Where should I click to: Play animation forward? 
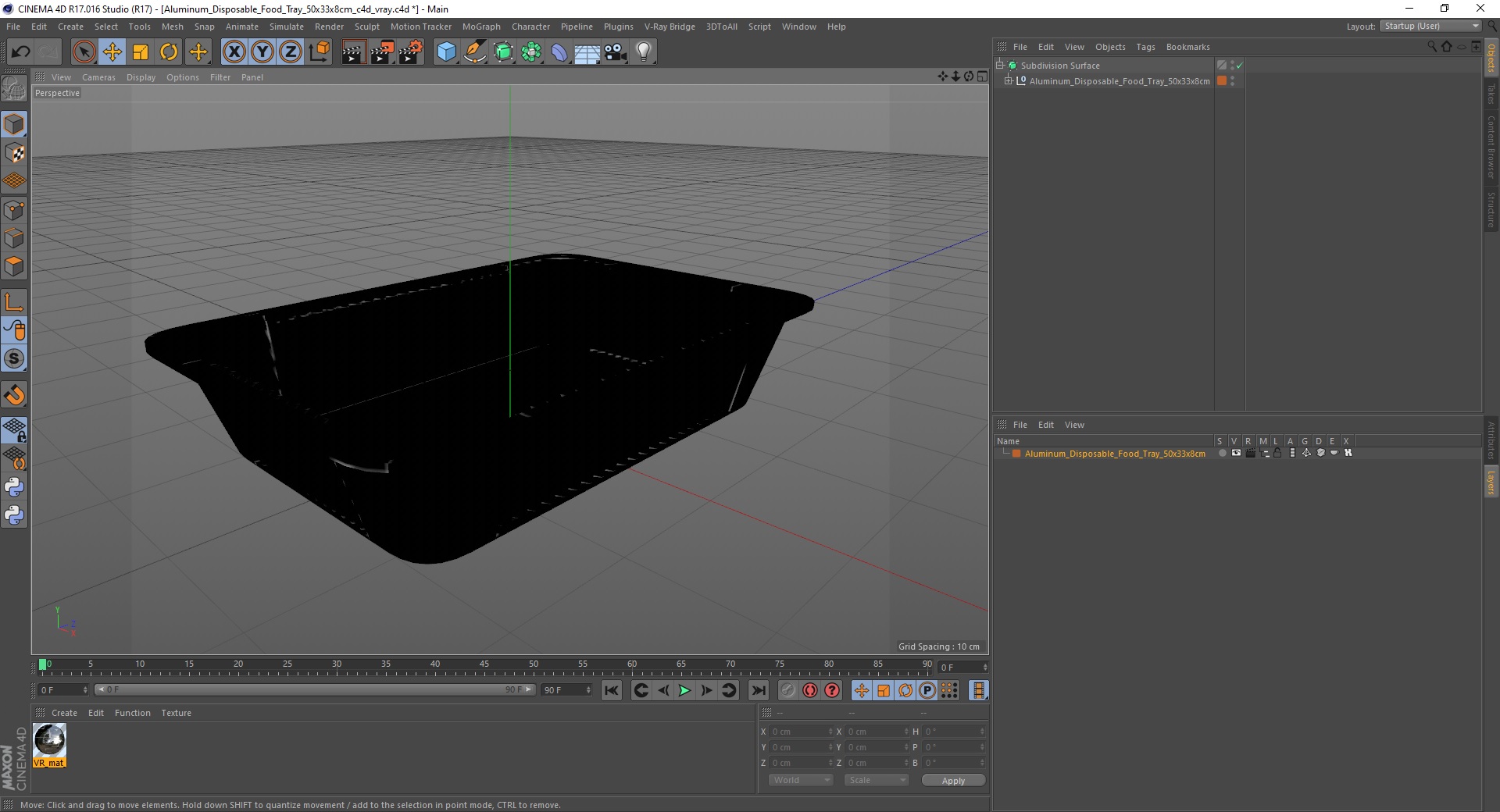(x=684, y=690)
